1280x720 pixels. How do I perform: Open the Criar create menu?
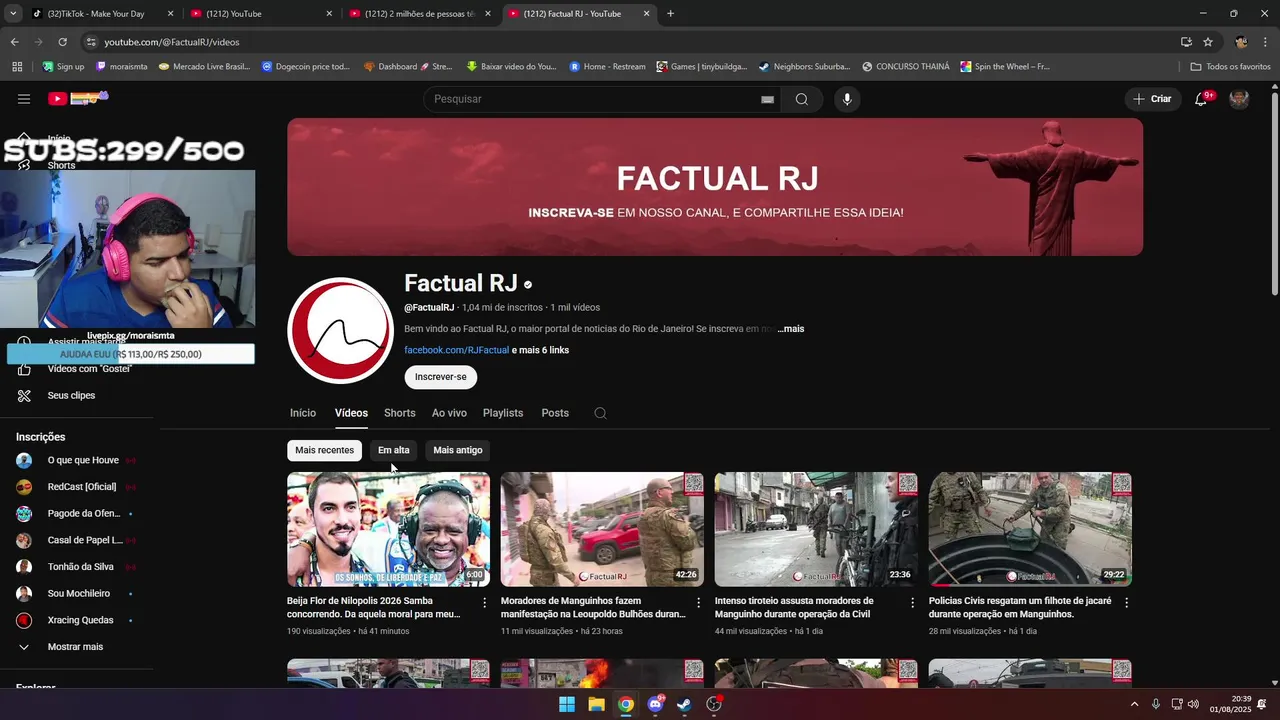(x=1151, y=99)
